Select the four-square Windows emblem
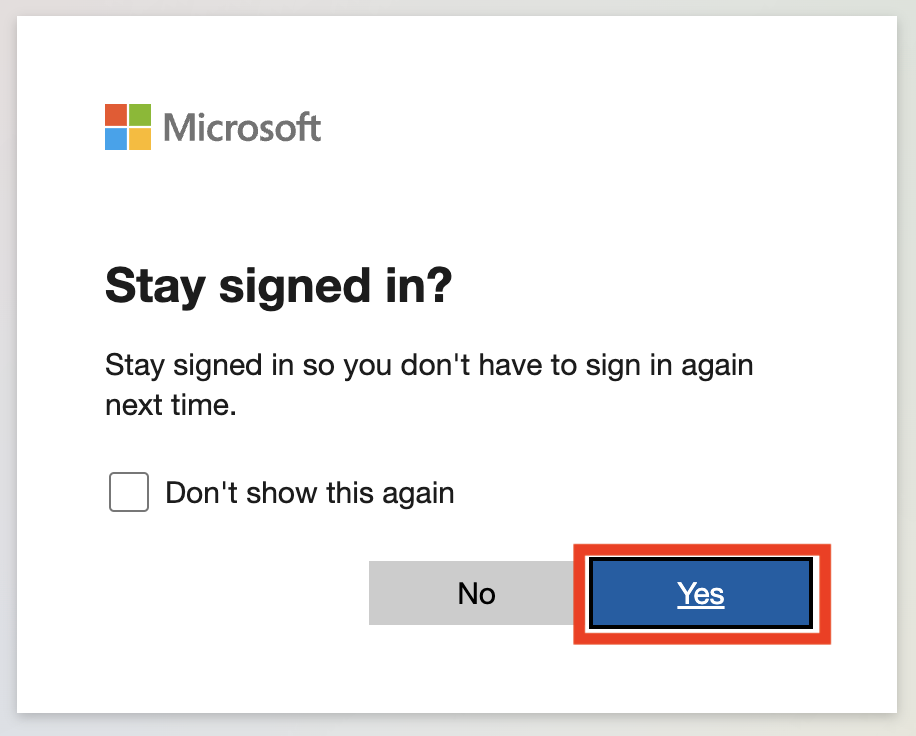 pyautogui.click(x=127, y=126)
